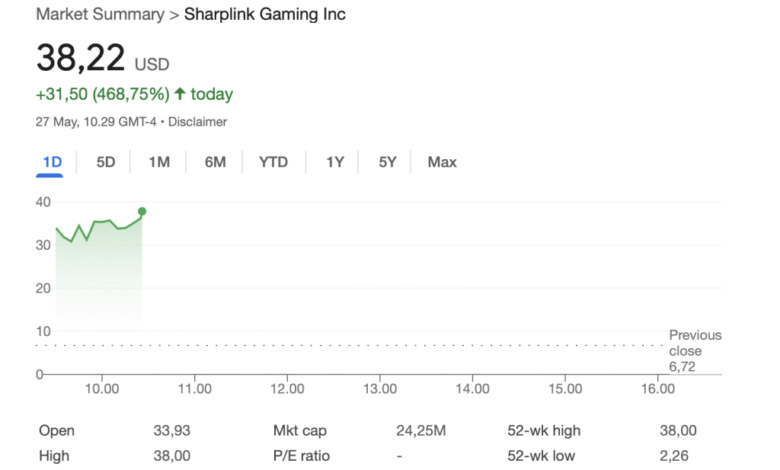Select the 1D time range tab
This screenshot has height=470, width=780.
pos(52,162)
